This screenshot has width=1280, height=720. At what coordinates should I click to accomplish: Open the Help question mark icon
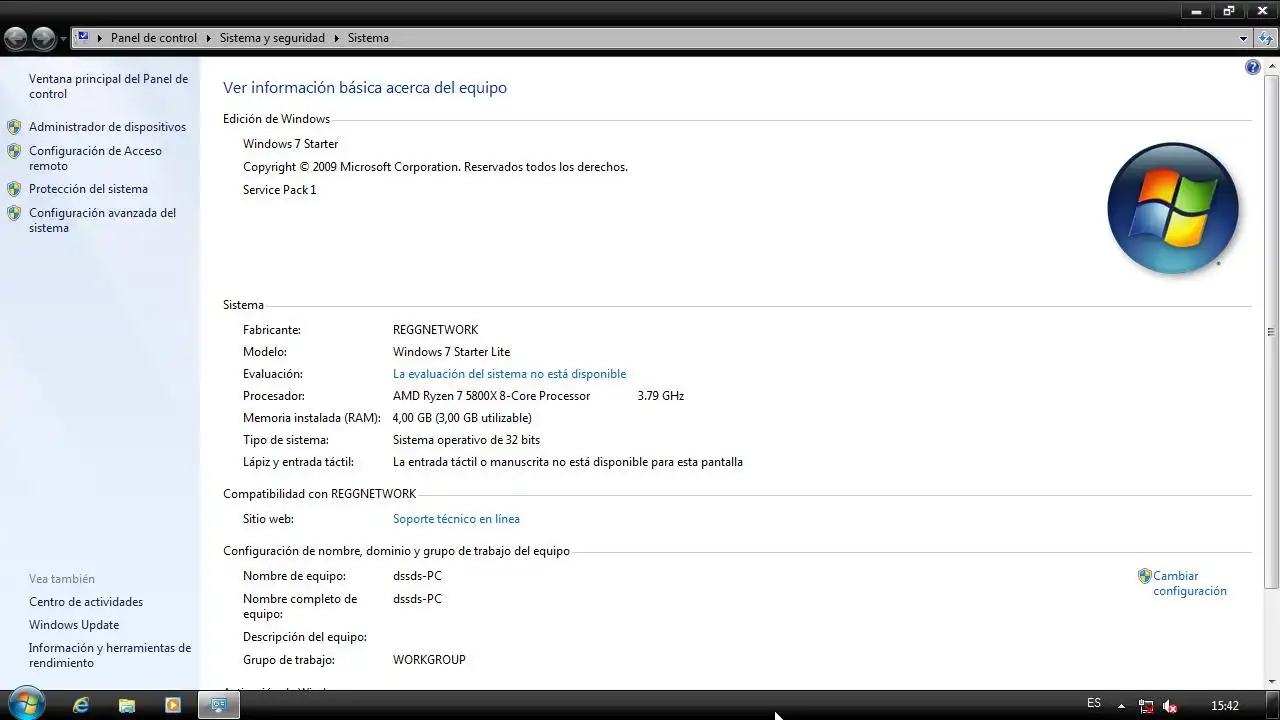coord(1253,67)
